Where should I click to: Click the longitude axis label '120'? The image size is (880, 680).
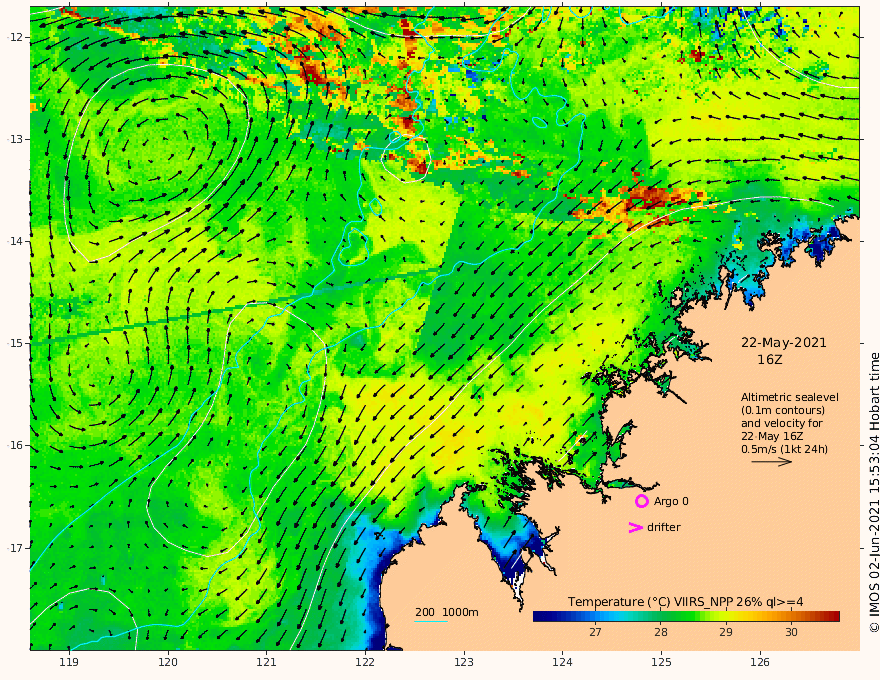pos(168,663)
